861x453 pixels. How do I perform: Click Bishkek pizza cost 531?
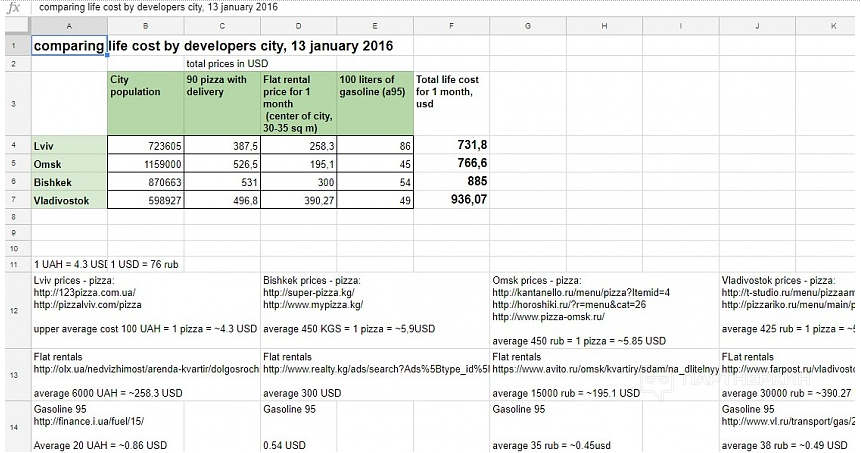tap(222, 182)
